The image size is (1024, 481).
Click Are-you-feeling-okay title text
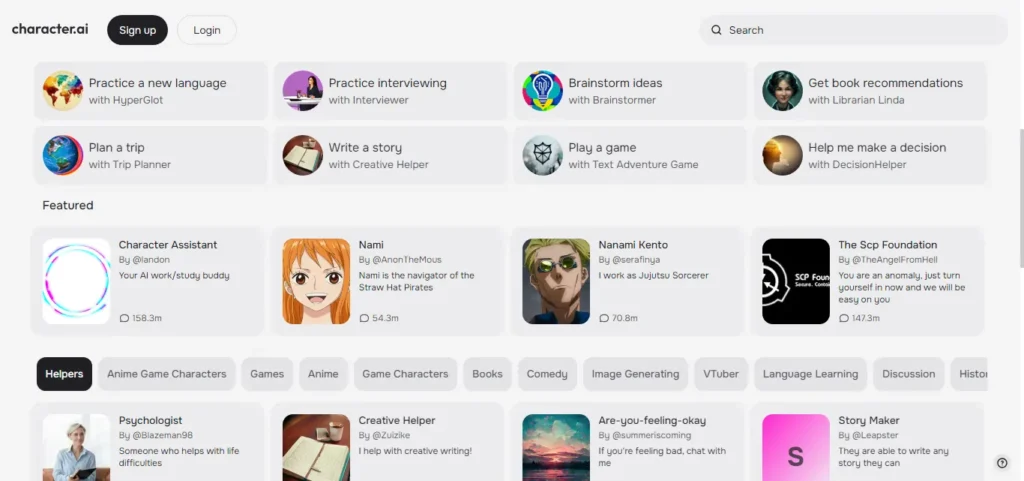coord(652,420)
